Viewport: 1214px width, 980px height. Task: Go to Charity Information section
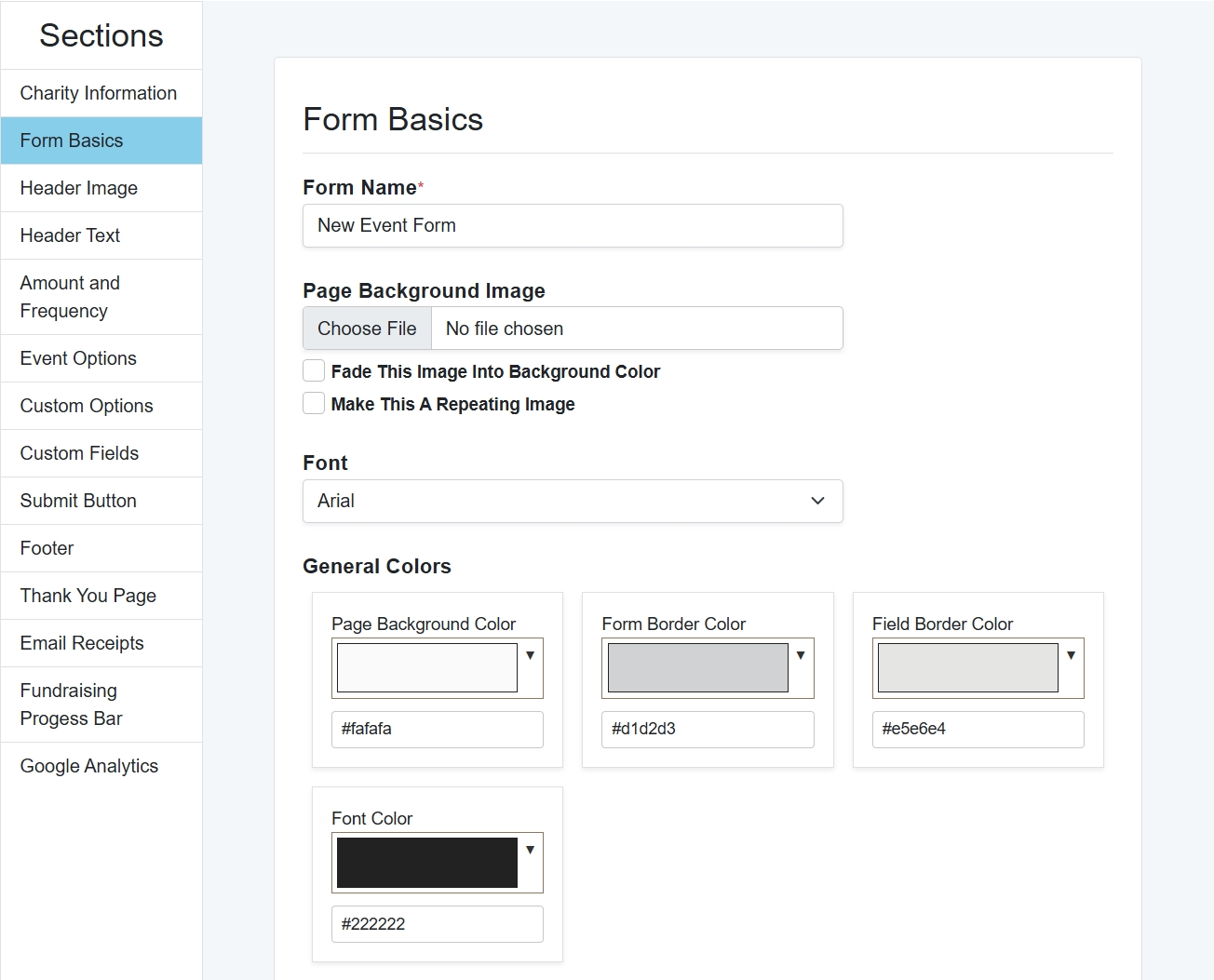(99, 93)
